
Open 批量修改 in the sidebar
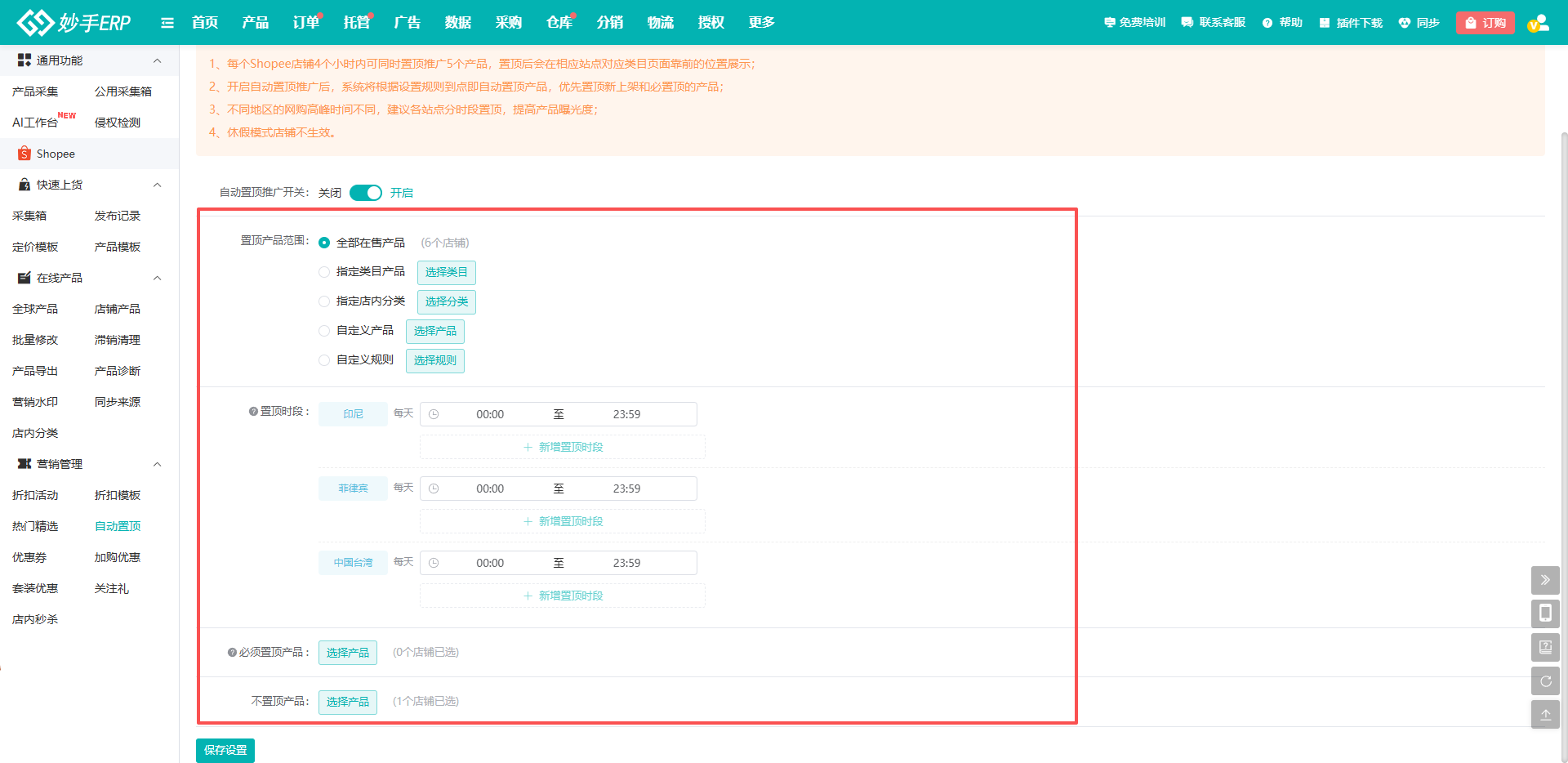pos(35,340)
